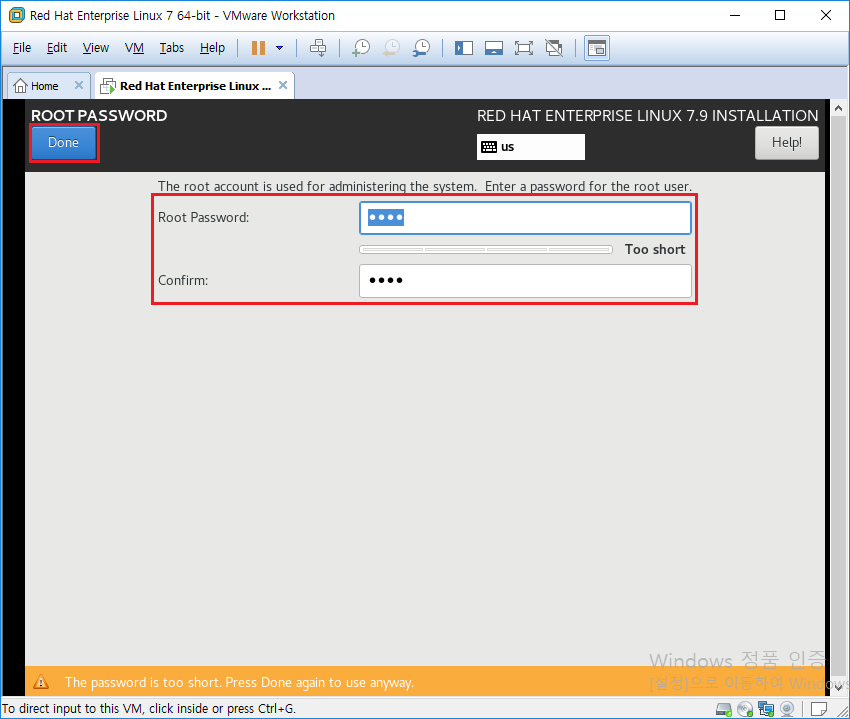850x719 pixels.
Task: Focus the Root Password field
Action: (x=525, y=218)
